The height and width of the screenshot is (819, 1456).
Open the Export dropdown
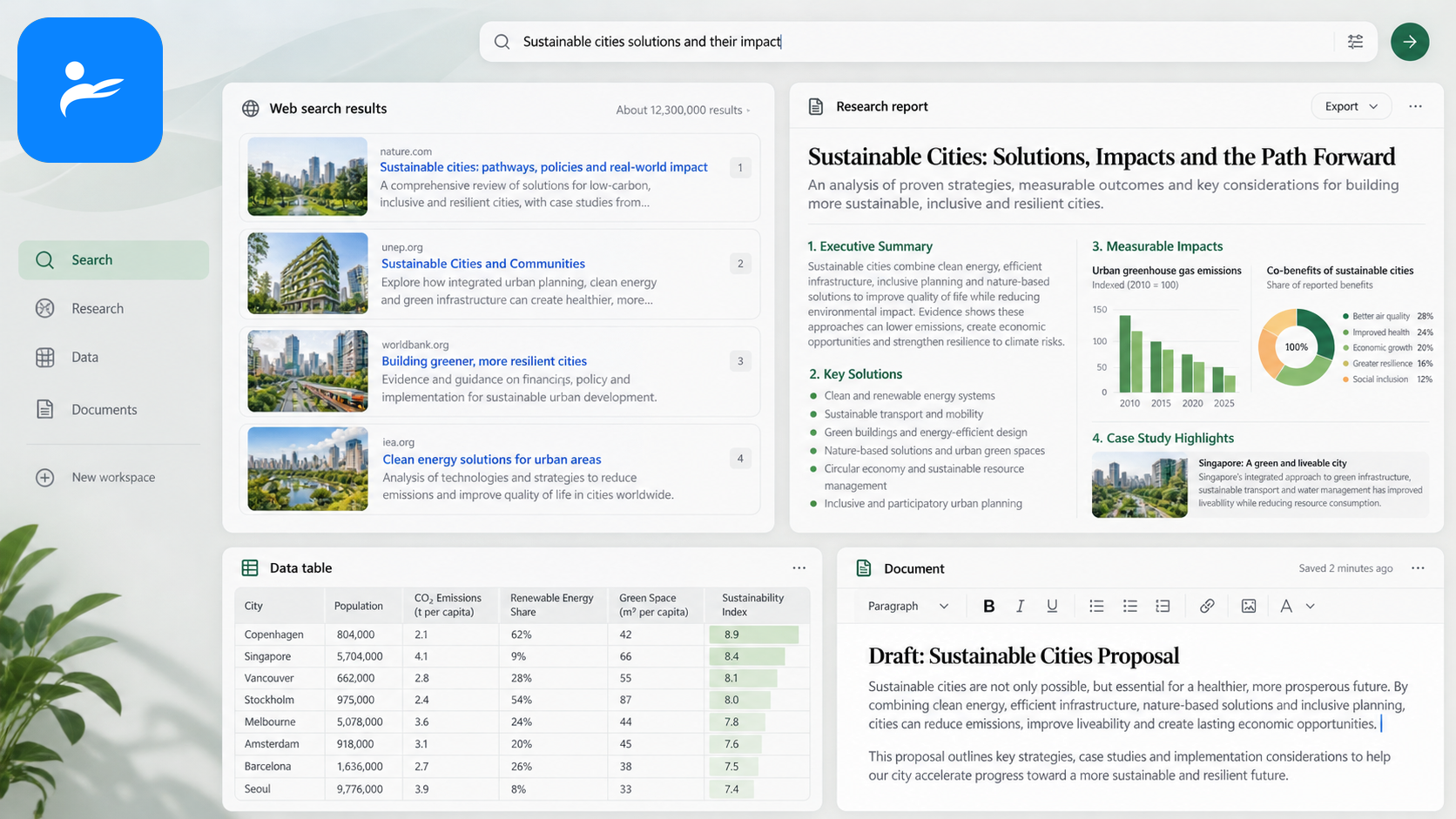[1352, 106]
